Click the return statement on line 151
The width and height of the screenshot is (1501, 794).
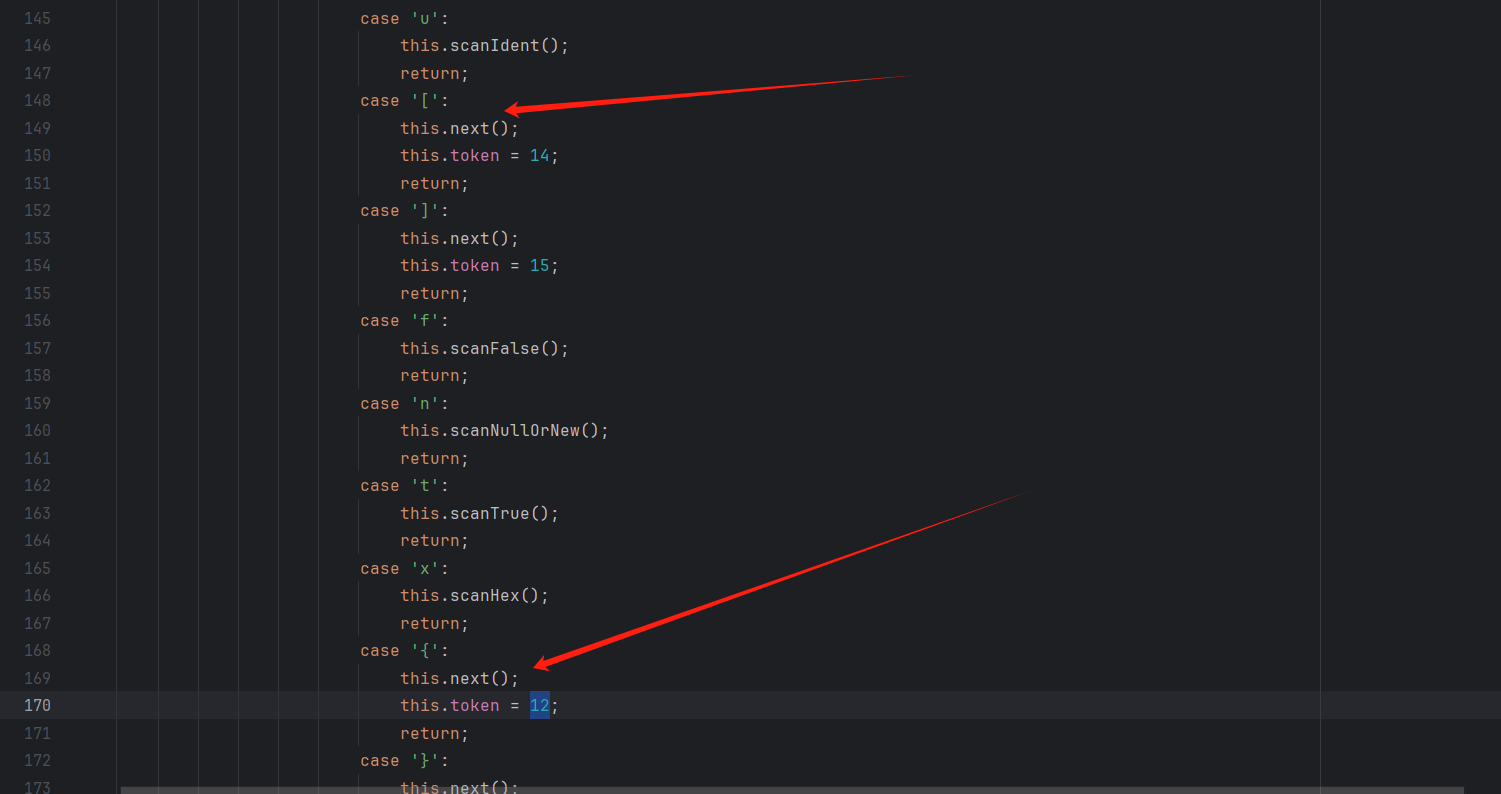(435, 183)
